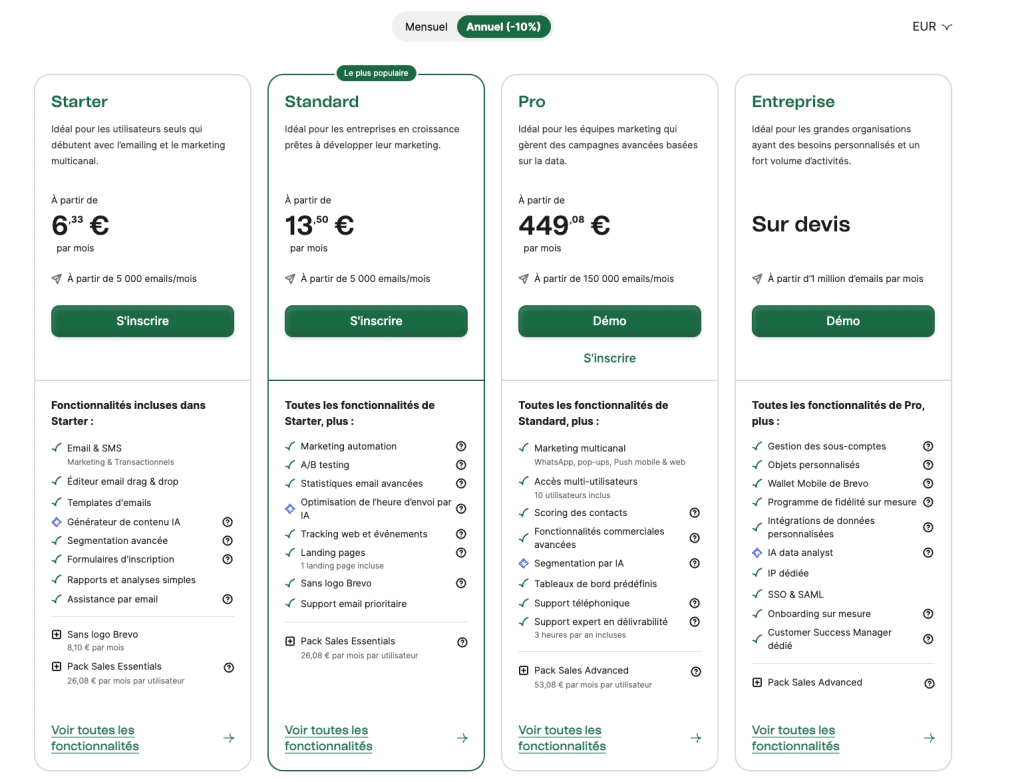
Task: Select Annuel (-10%) billing option
Action: click(x=503, y=27)
